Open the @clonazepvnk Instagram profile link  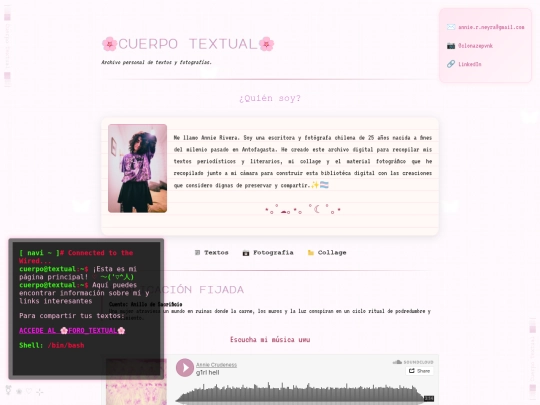click(475, 46)
